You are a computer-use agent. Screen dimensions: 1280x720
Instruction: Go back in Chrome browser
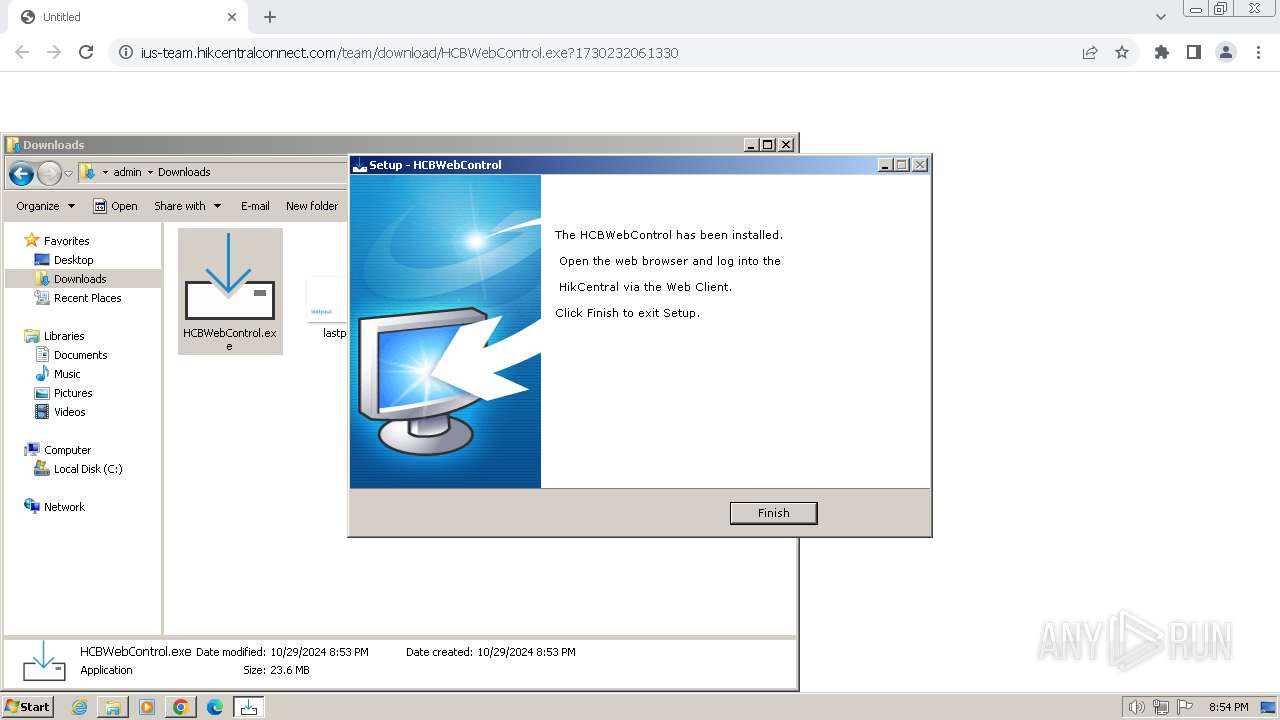coord(22,52)
